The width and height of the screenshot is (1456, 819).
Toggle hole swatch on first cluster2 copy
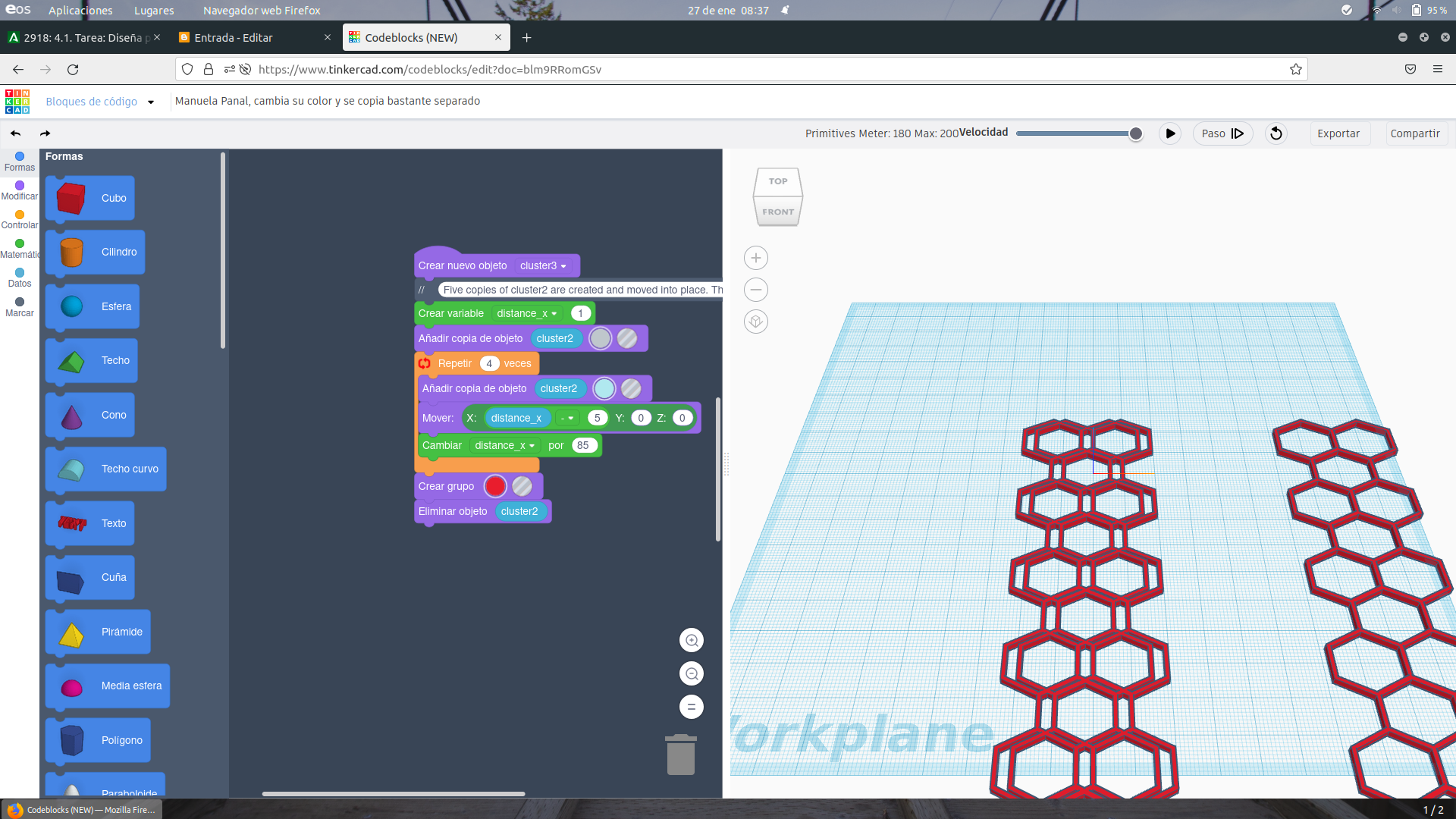tap(626, 338)
